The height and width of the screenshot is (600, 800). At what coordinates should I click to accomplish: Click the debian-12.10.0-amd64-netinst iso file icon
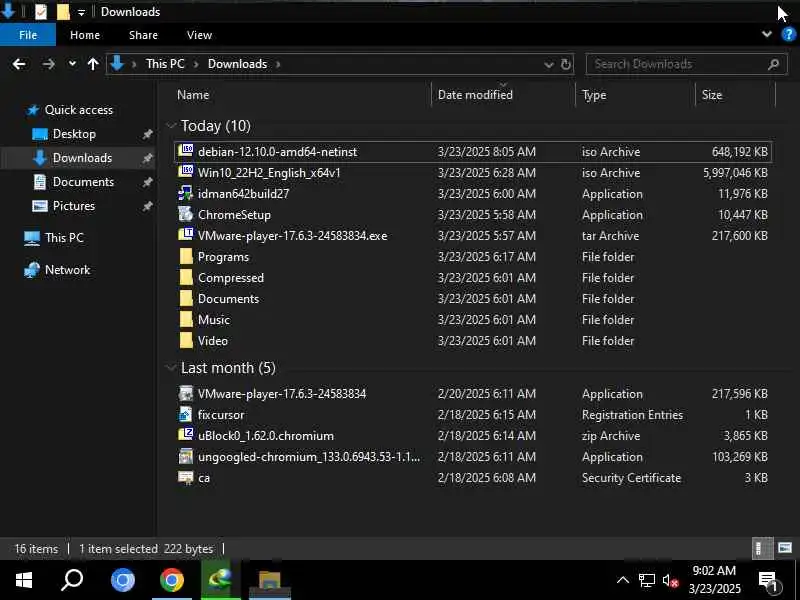(x=186, y=151)
